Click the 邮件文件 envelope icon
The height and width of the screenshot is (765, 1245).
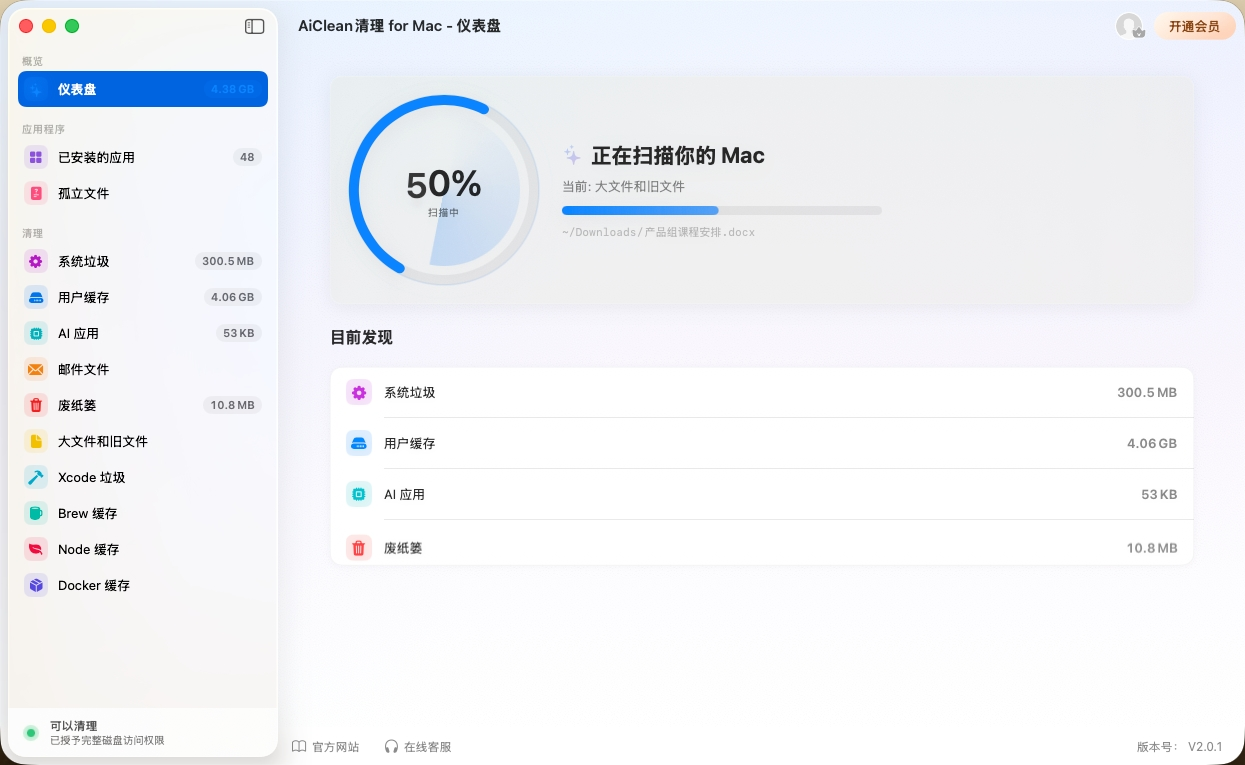tap(36, 369)
